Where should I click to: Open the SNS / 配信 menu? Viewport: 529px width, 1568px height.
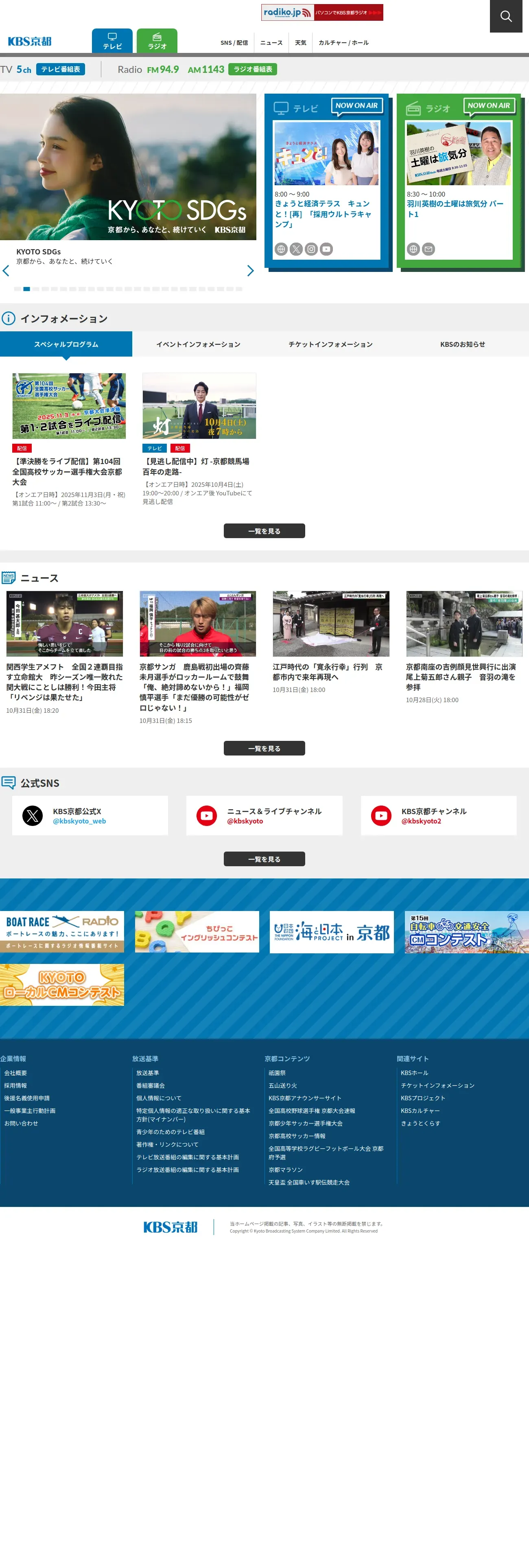(234, 43)
